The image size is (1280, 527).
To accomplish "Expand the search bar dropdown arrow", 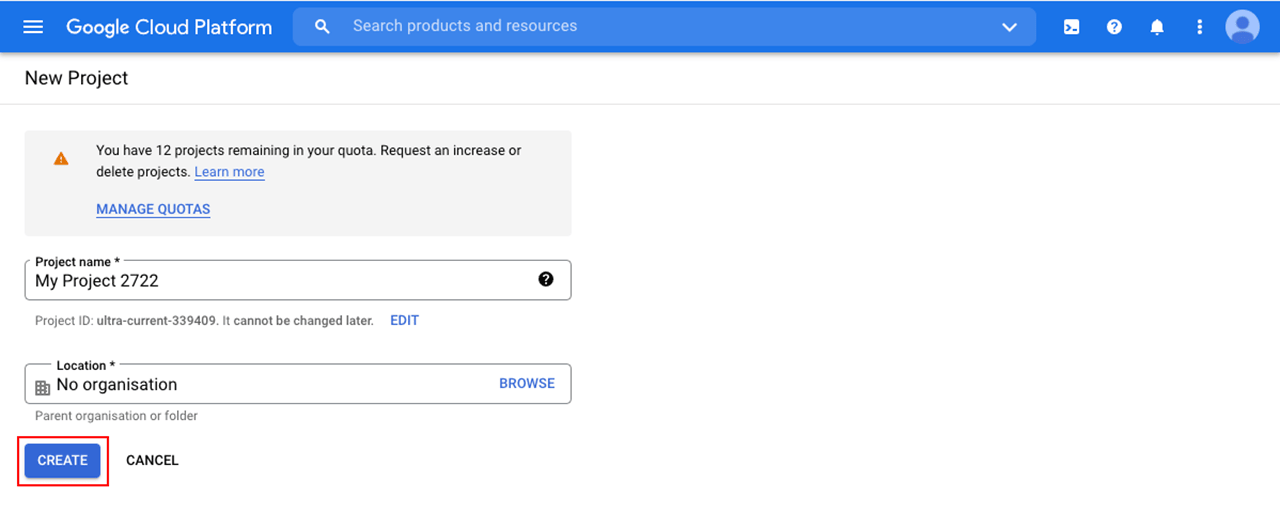I will [x=1010, y=27].
